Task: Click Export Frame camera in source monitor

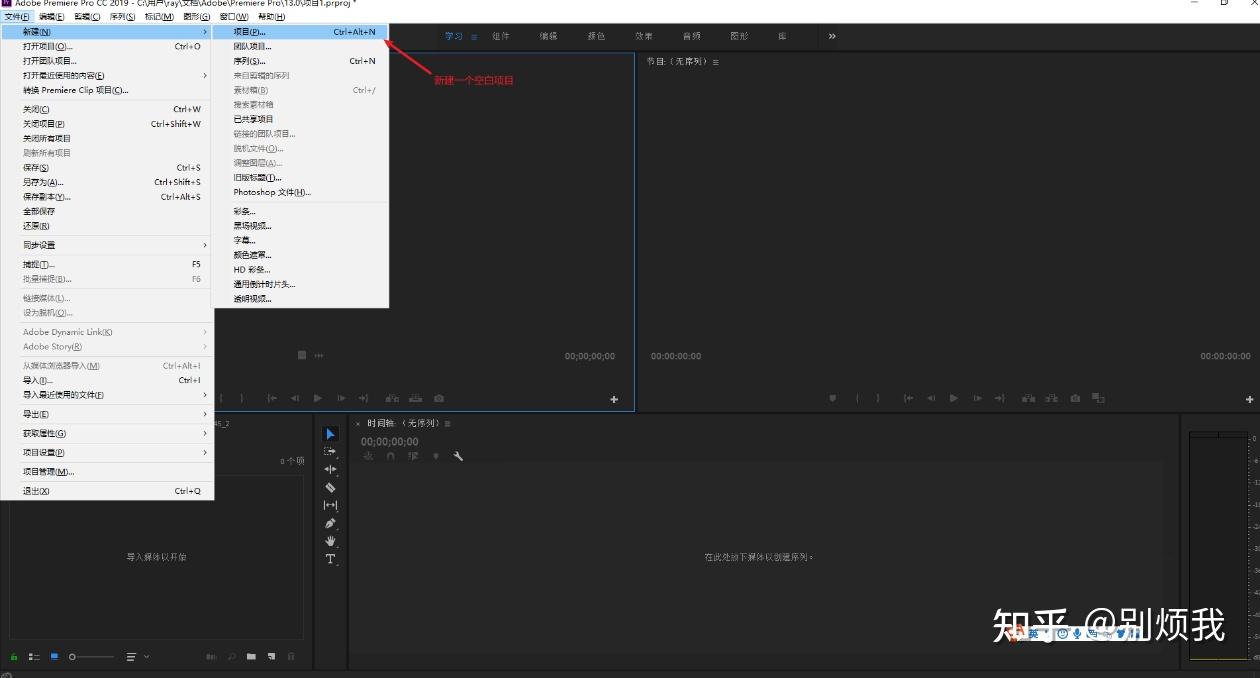Action: pos(439,398)
